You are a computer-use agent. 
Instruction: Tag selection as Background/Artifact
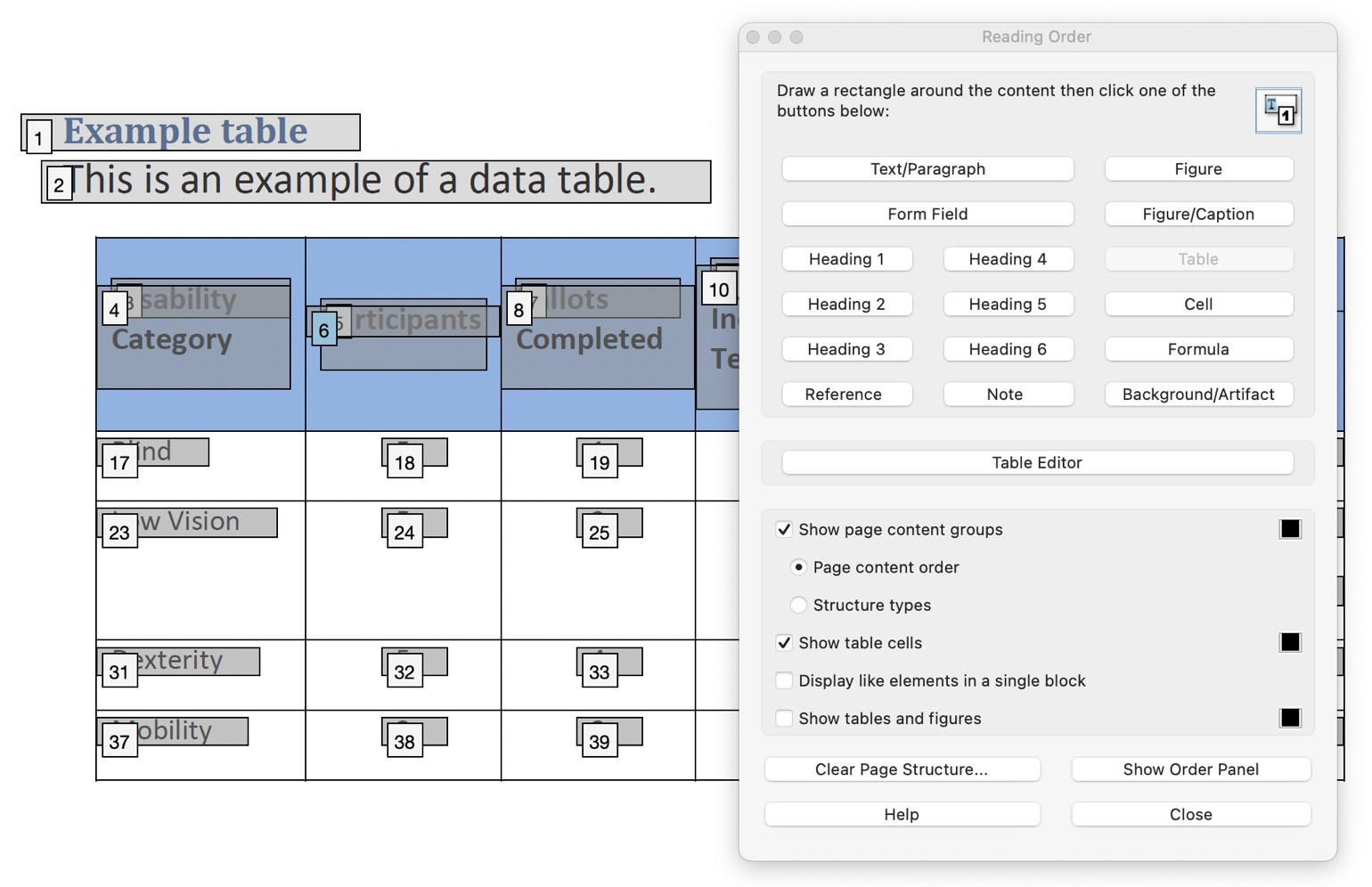pos(1198,394)
